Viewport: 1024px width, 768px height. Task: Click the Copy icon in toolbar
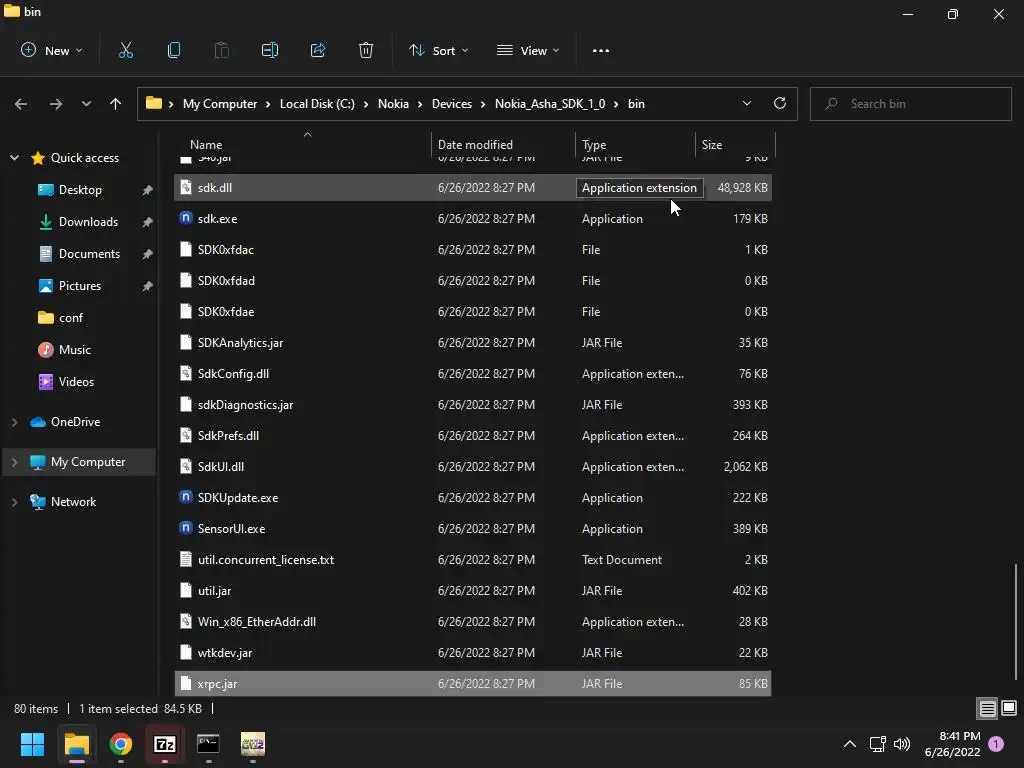174,50
